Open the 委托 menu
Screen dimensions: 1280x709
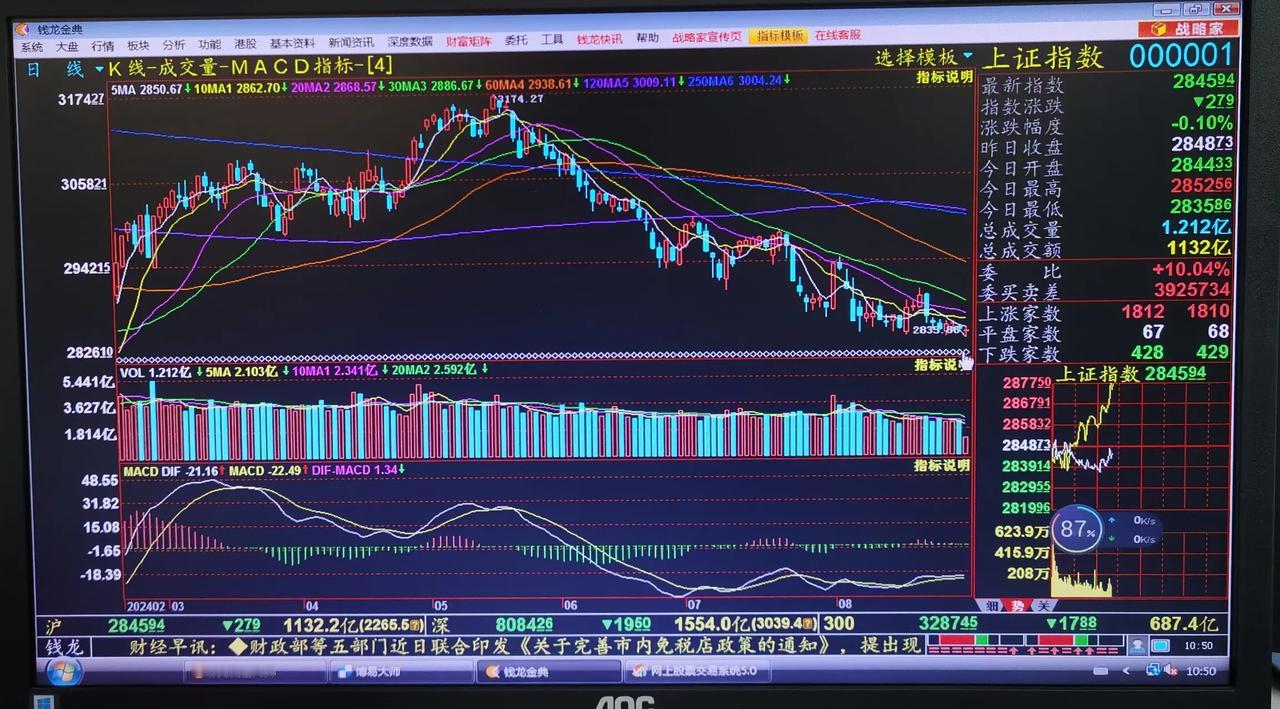[516, 40]
